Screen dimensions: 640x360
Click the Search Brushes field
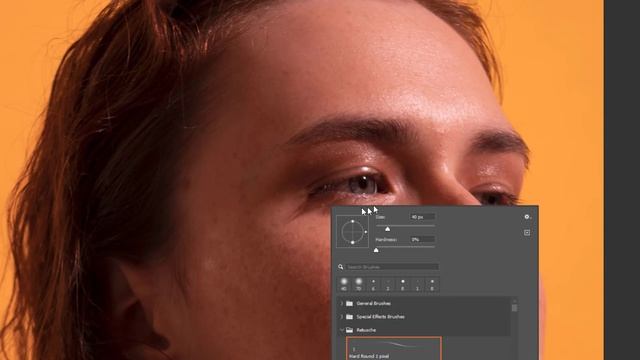pos(392,267)
